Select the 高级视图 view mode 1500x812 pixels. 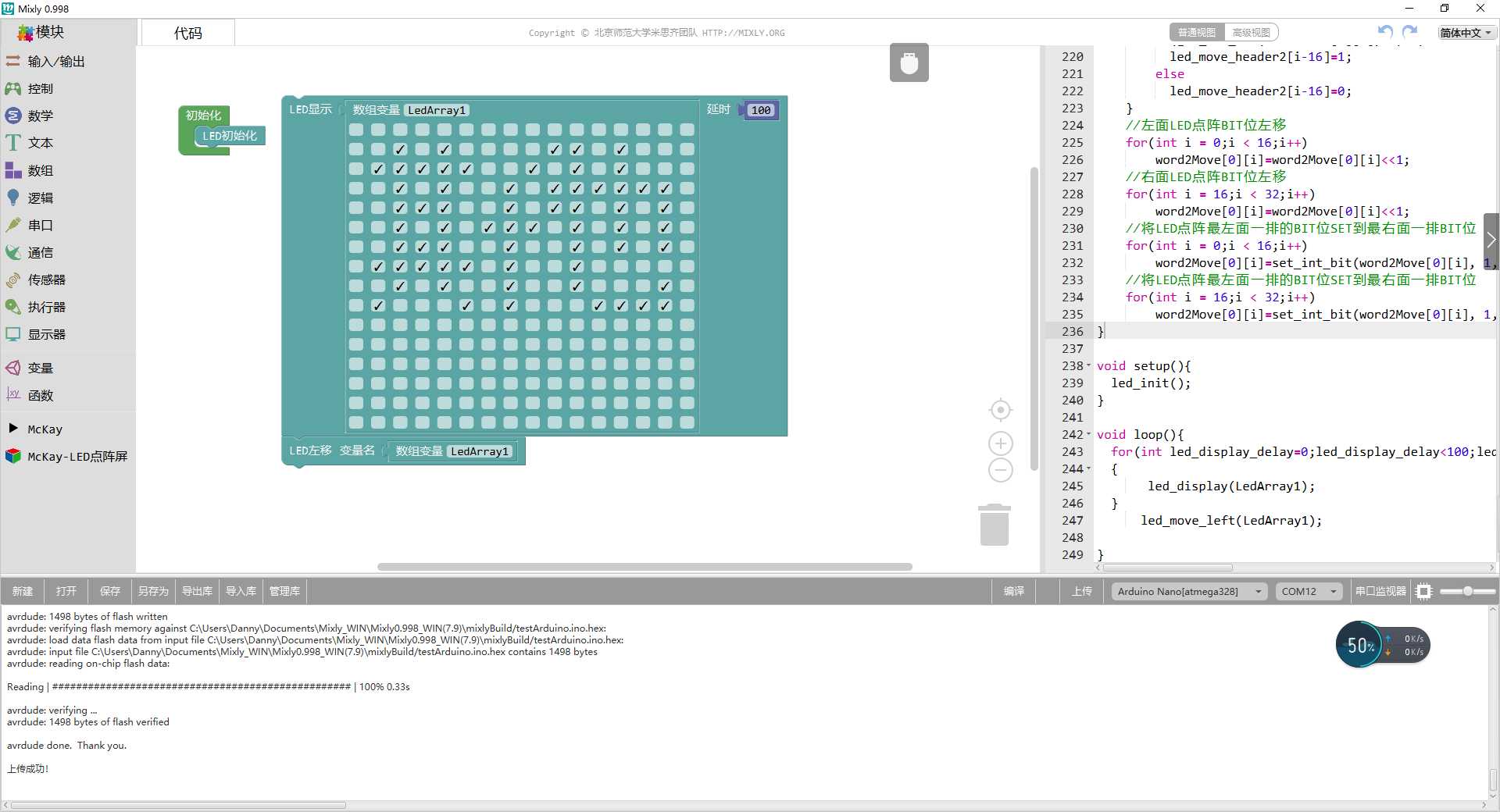[1251, 32]
